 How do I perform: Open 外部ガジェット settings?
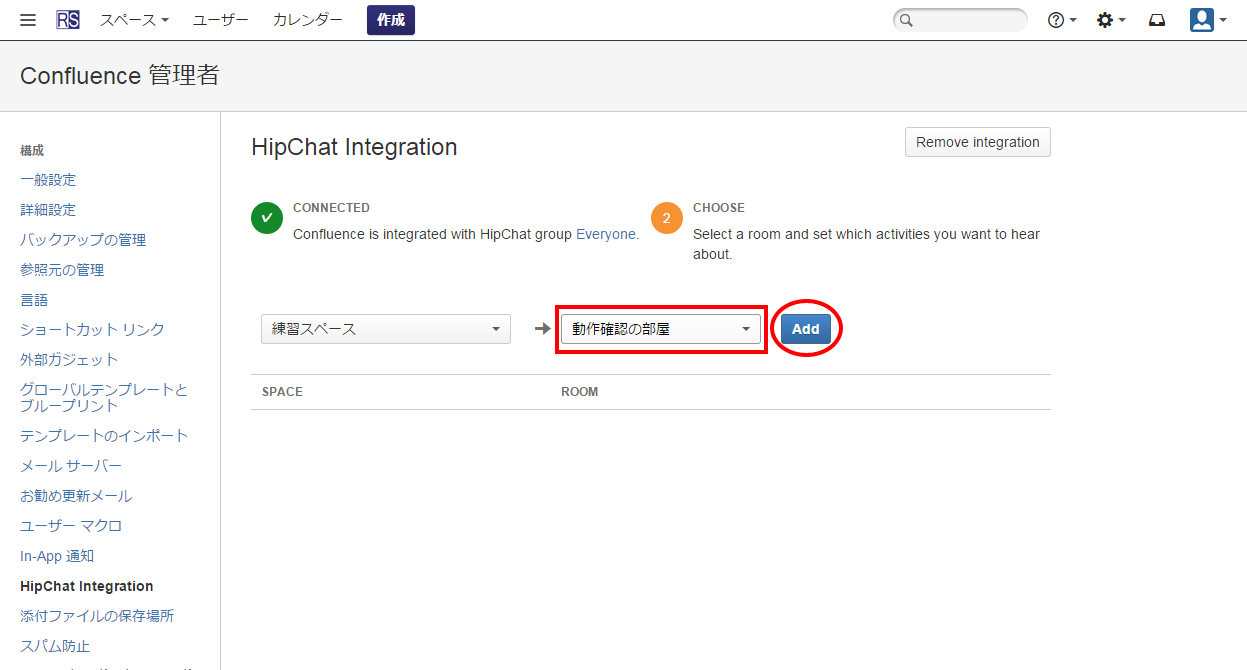click(69, 359)
